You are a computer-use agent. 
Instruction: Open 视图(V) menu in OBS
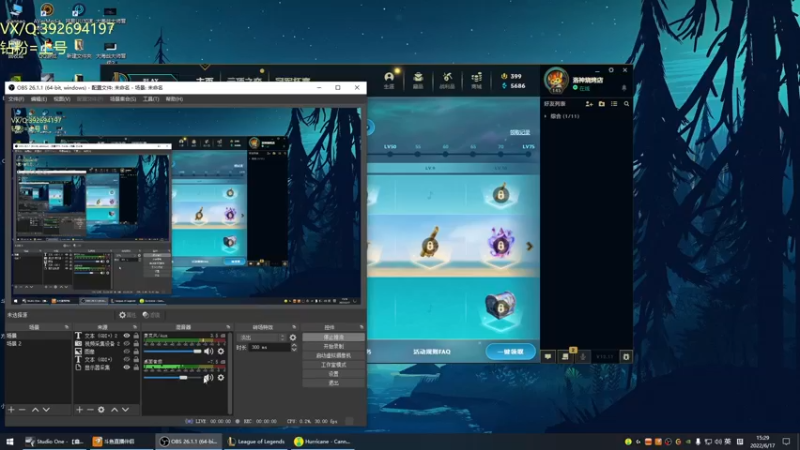pos(62,99)
